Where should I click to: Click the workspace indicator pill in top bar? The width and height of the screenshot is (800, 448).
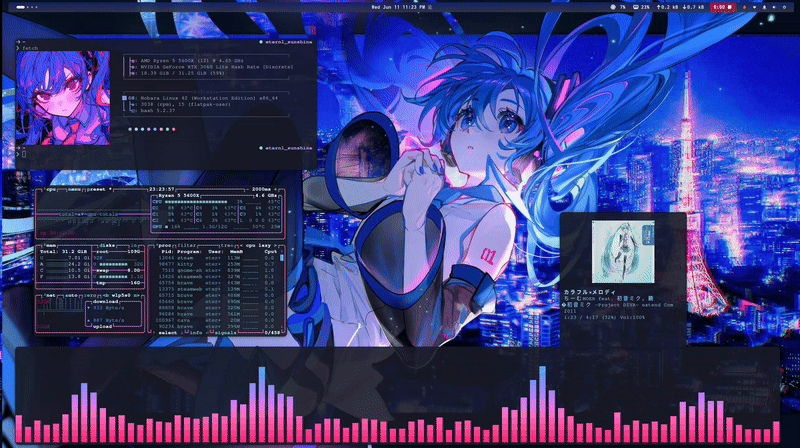(20, 7)
